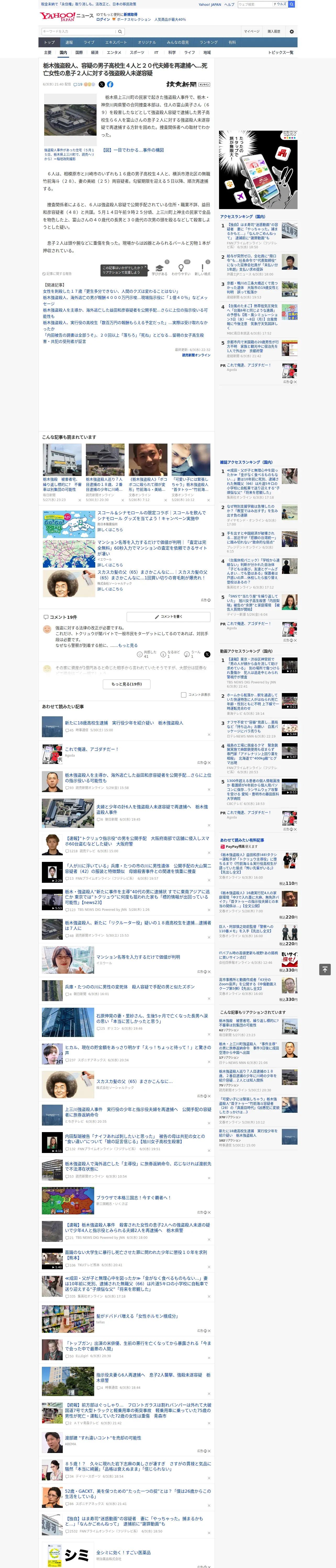Viewport: 336px width, 1568px height.
Task: Click the 共感した smiley reaction
Action: pyautogui.click(x=140, y=654)
